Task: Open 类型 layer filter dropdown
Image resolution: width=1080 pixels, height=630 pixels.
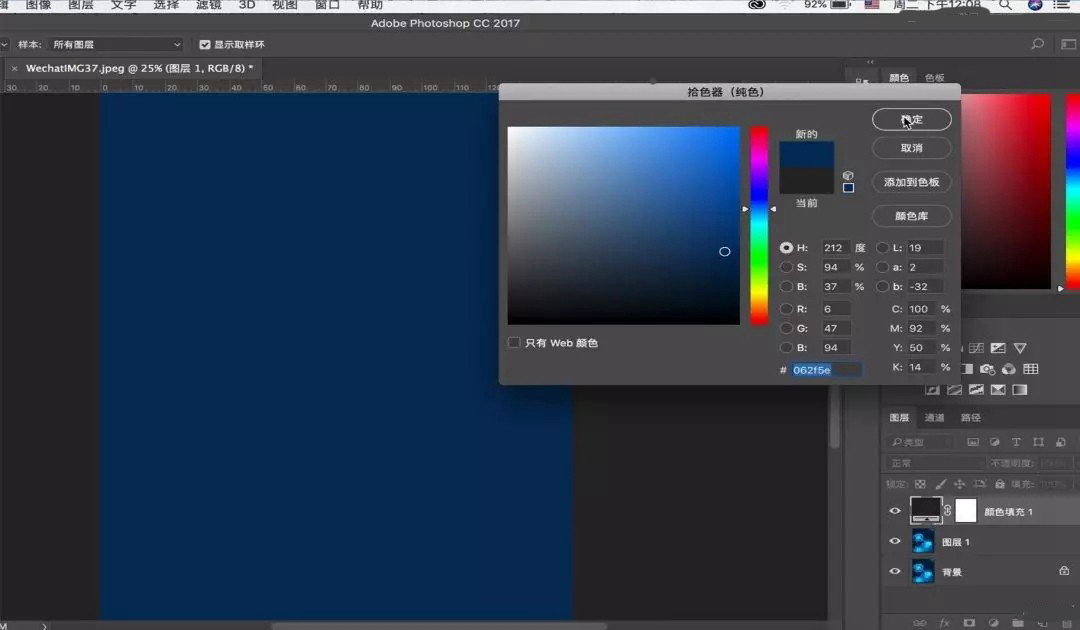Action: pos(920,442)
